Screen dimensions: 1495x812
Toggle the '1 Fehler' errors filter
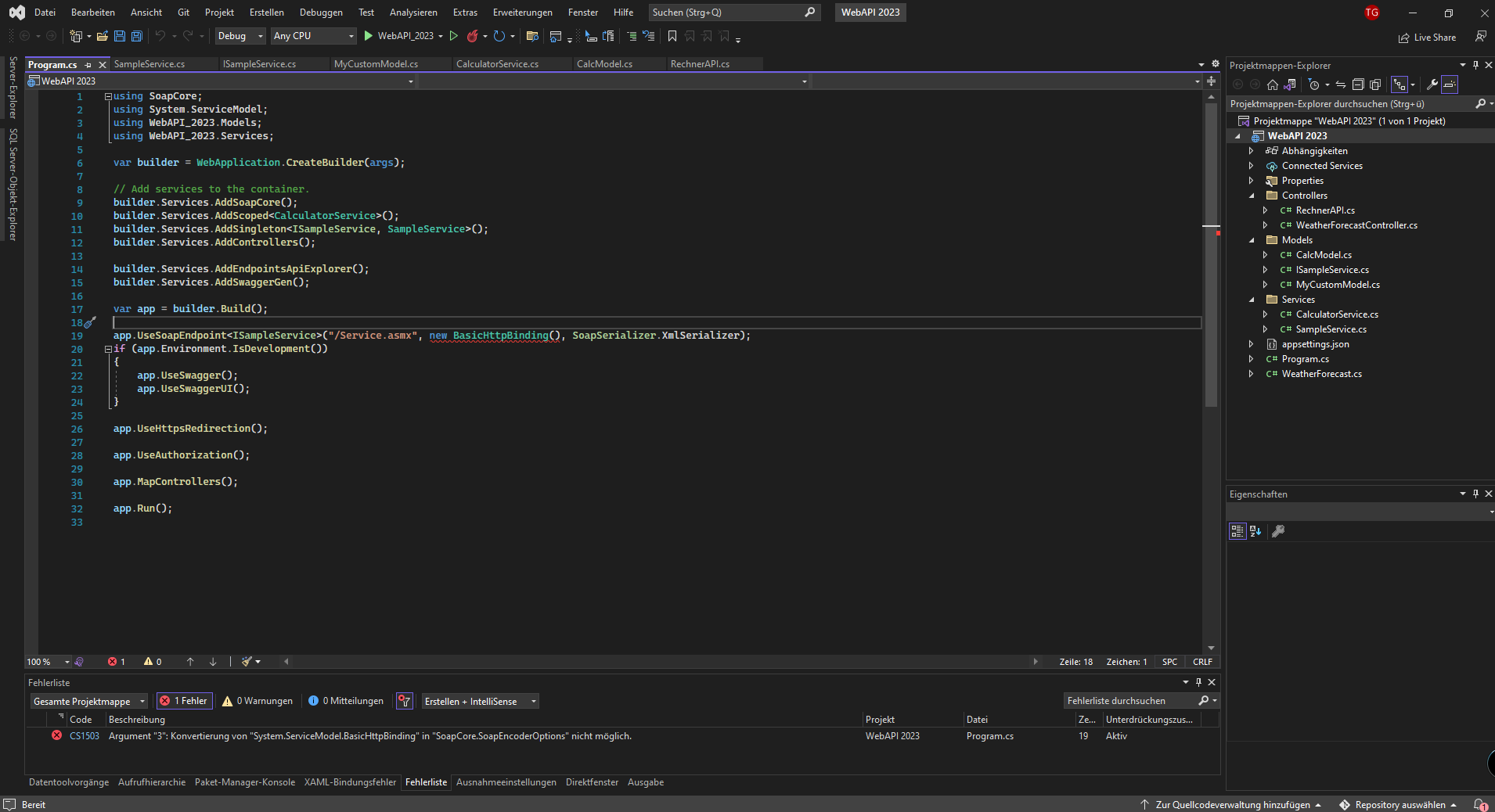pyautogui.click(x=184, y=701)
